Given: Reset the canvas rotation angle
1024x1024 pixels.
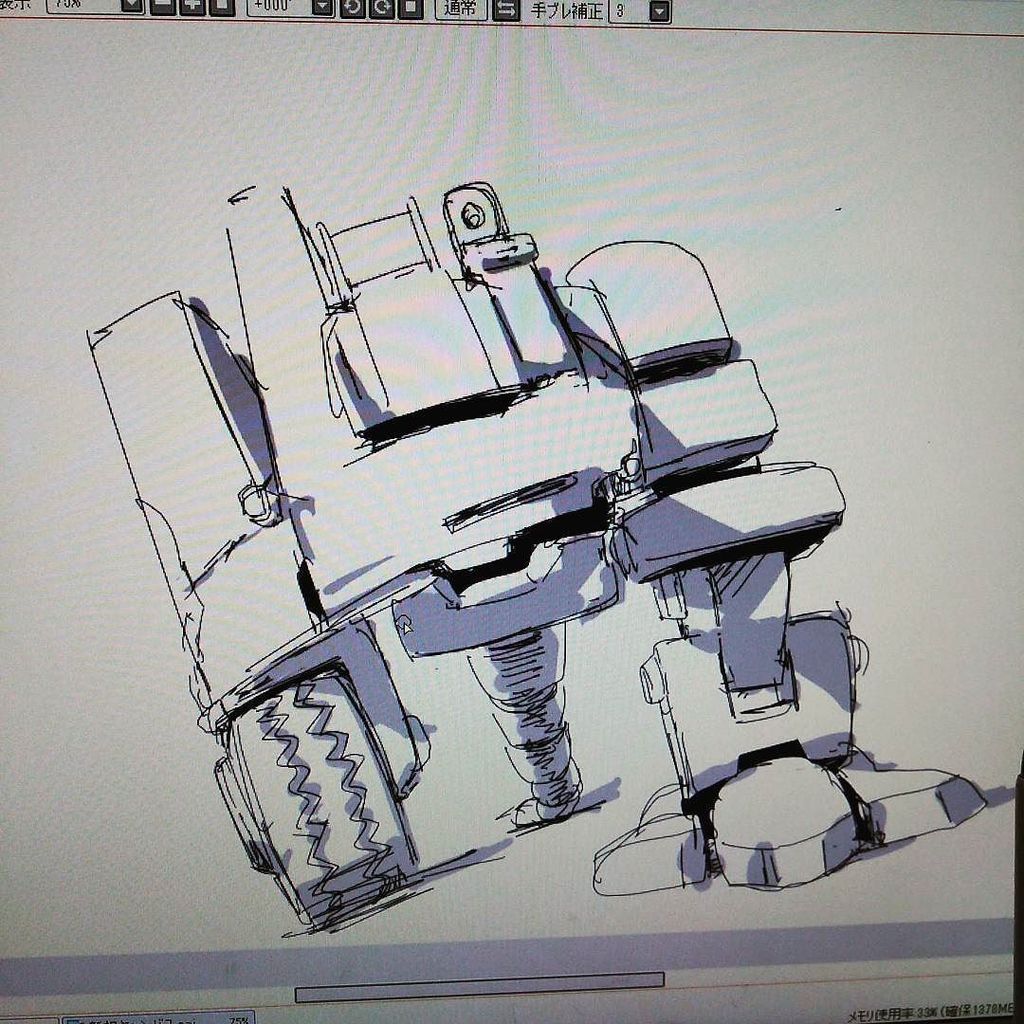Looking at the screenshot, I should pos(410,8).
